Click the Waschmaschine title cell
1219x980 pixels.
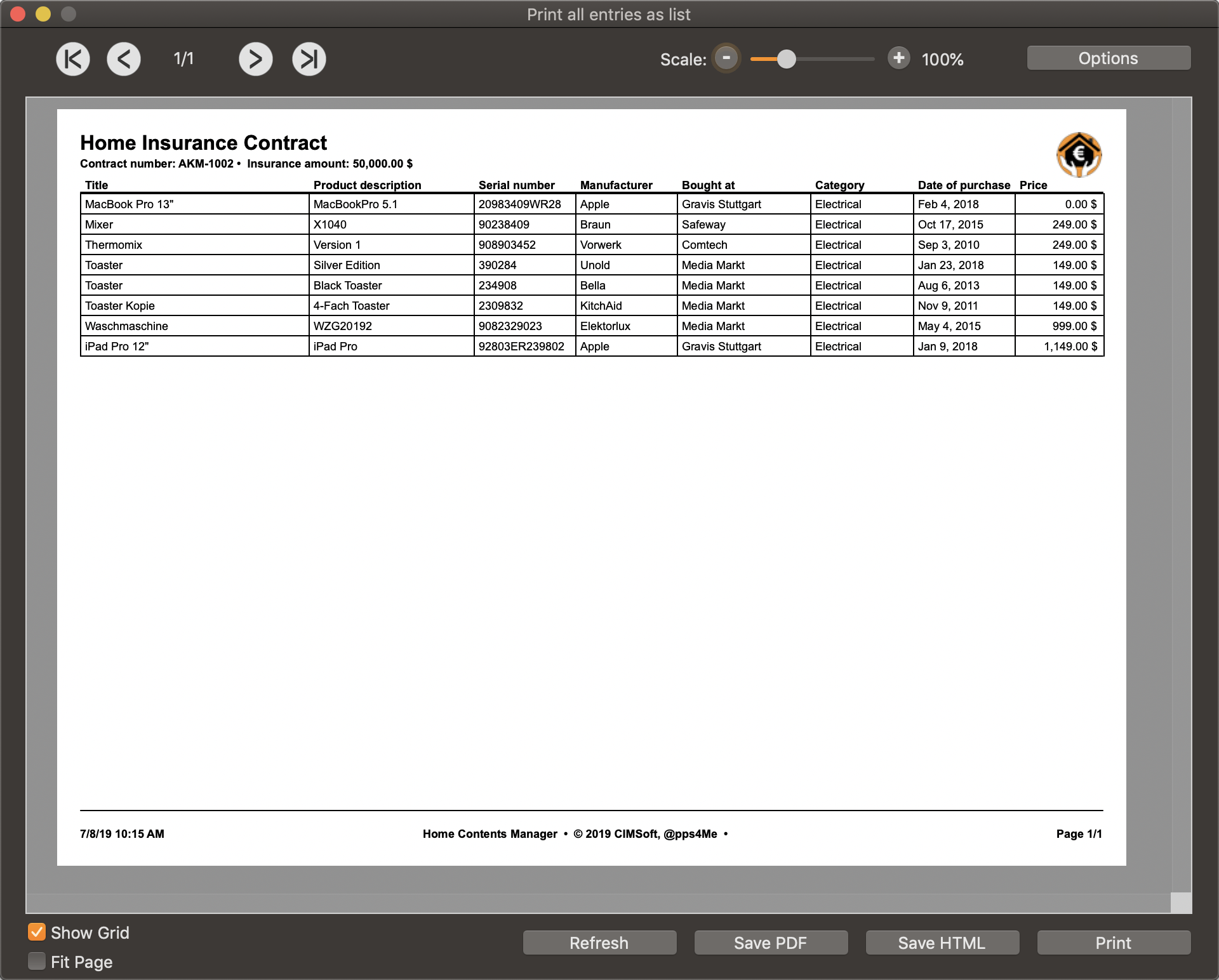[194, 326]
